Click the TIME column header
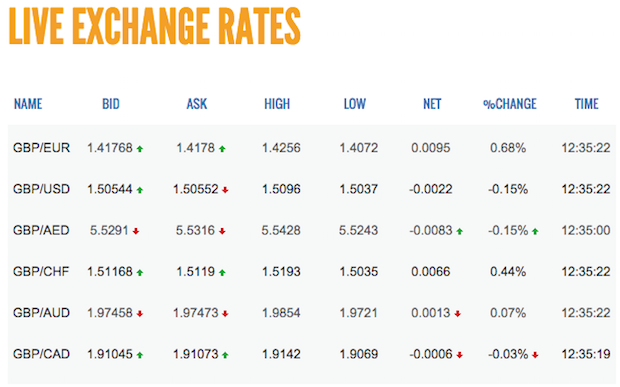620x387 pixels. pyautogui.click(x=586, y=104)
